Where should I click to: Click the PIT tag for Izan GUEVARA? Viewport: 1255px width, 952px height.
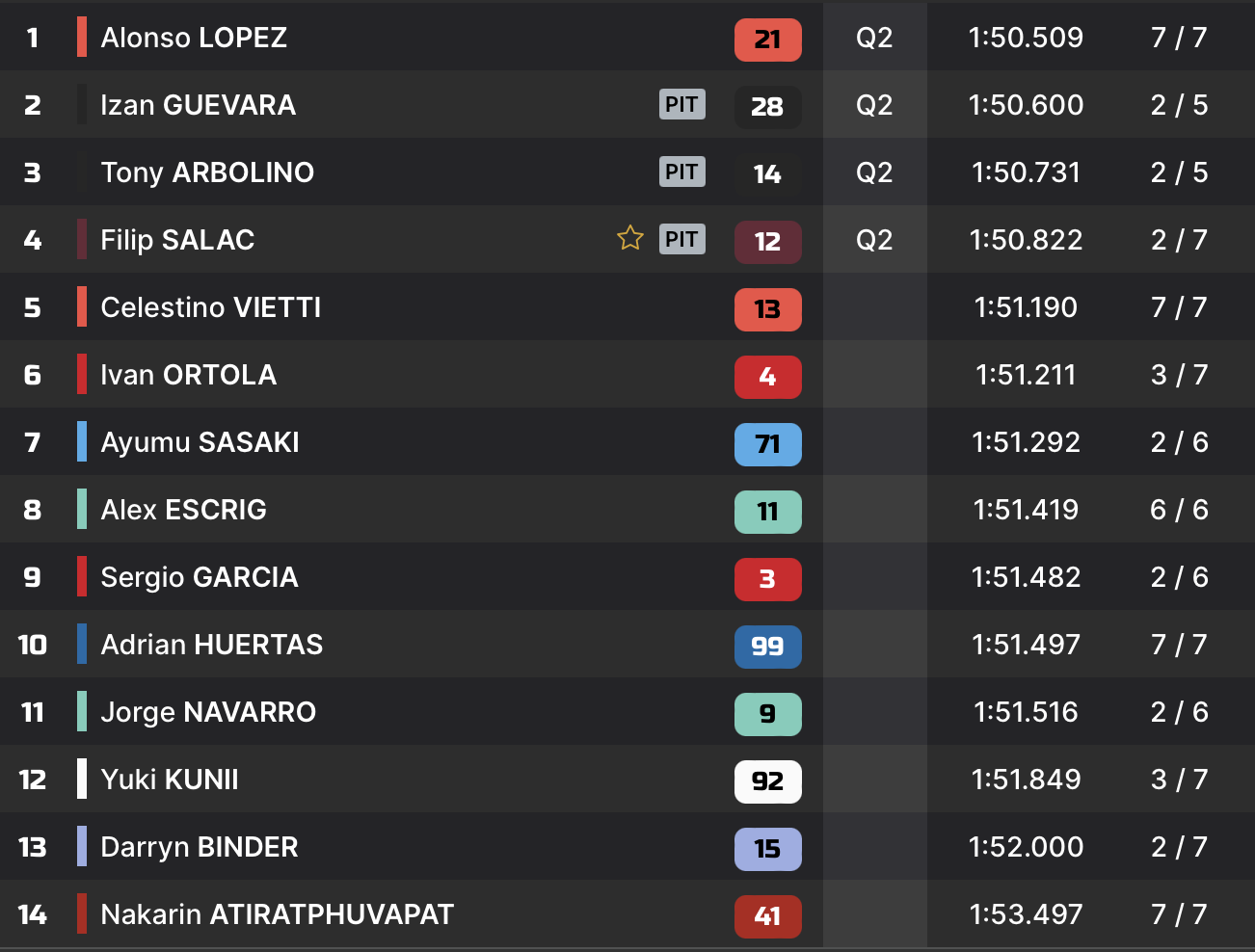[681, 104]
